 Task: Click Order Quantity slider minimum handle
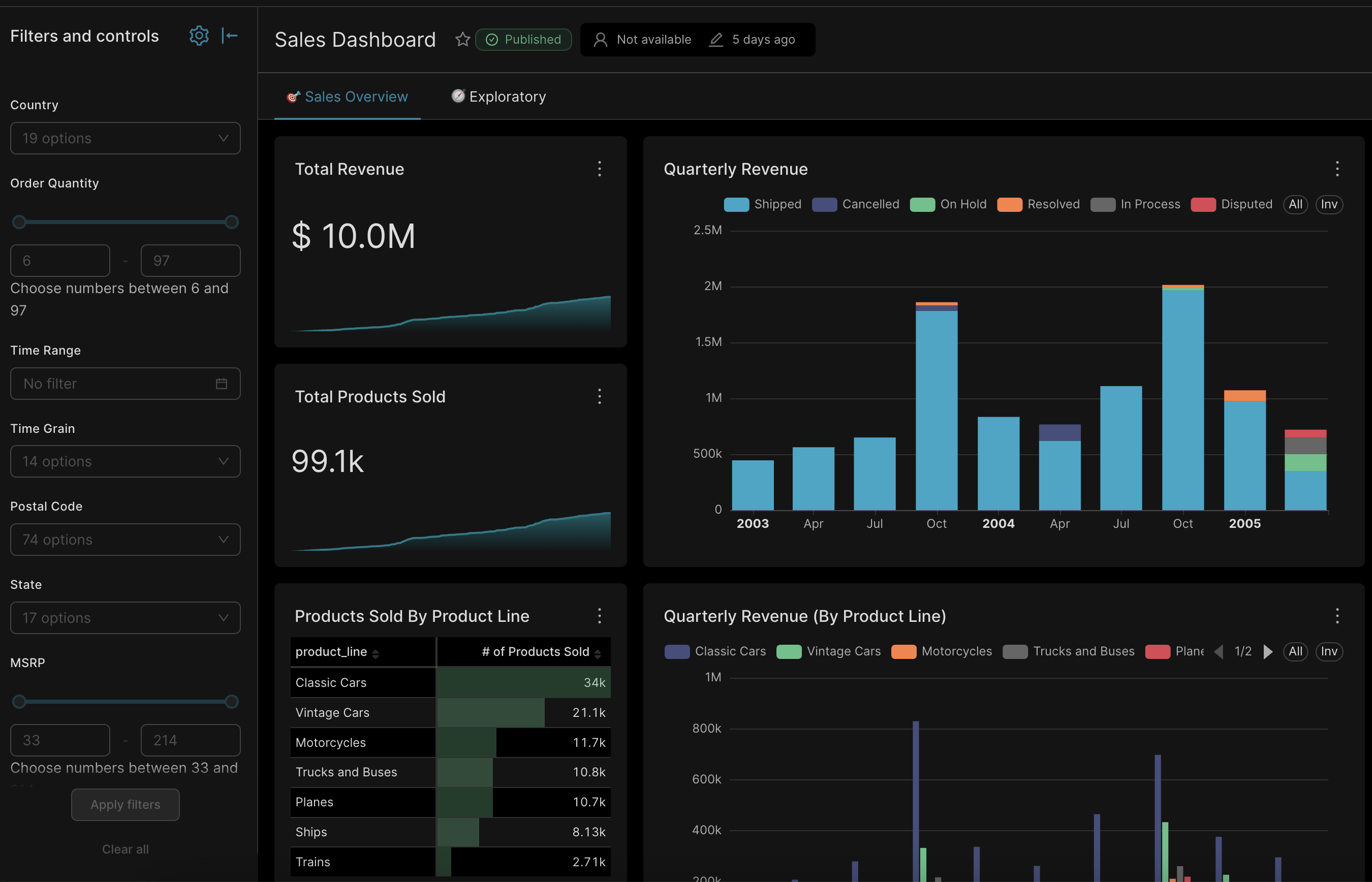point(19,222)
